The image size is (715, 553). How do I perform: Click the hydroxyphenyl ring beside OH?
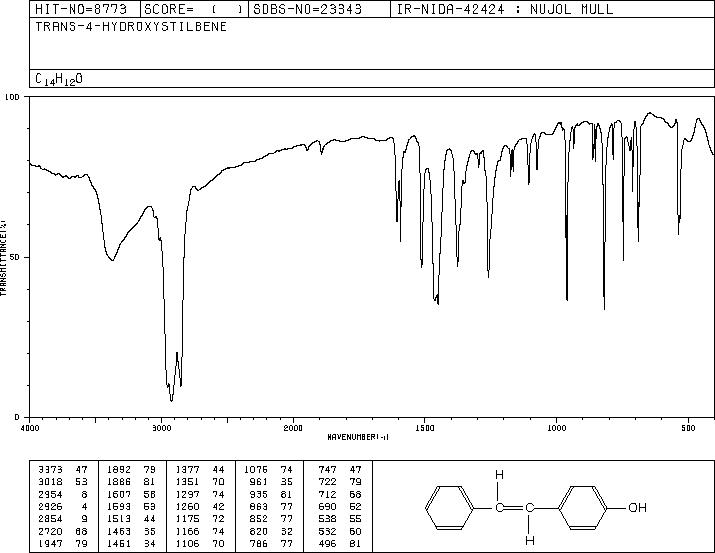click(583, 507)
